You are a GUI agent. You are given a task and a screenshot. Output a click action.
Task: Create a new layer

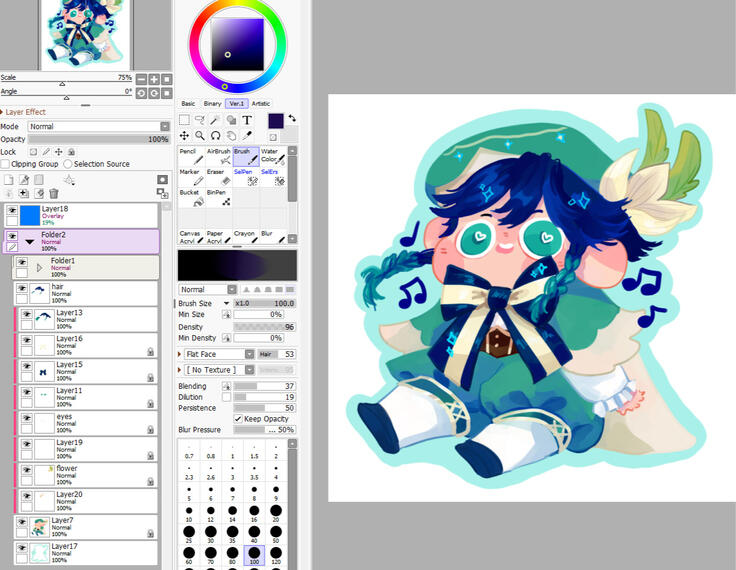coord(8,179)
